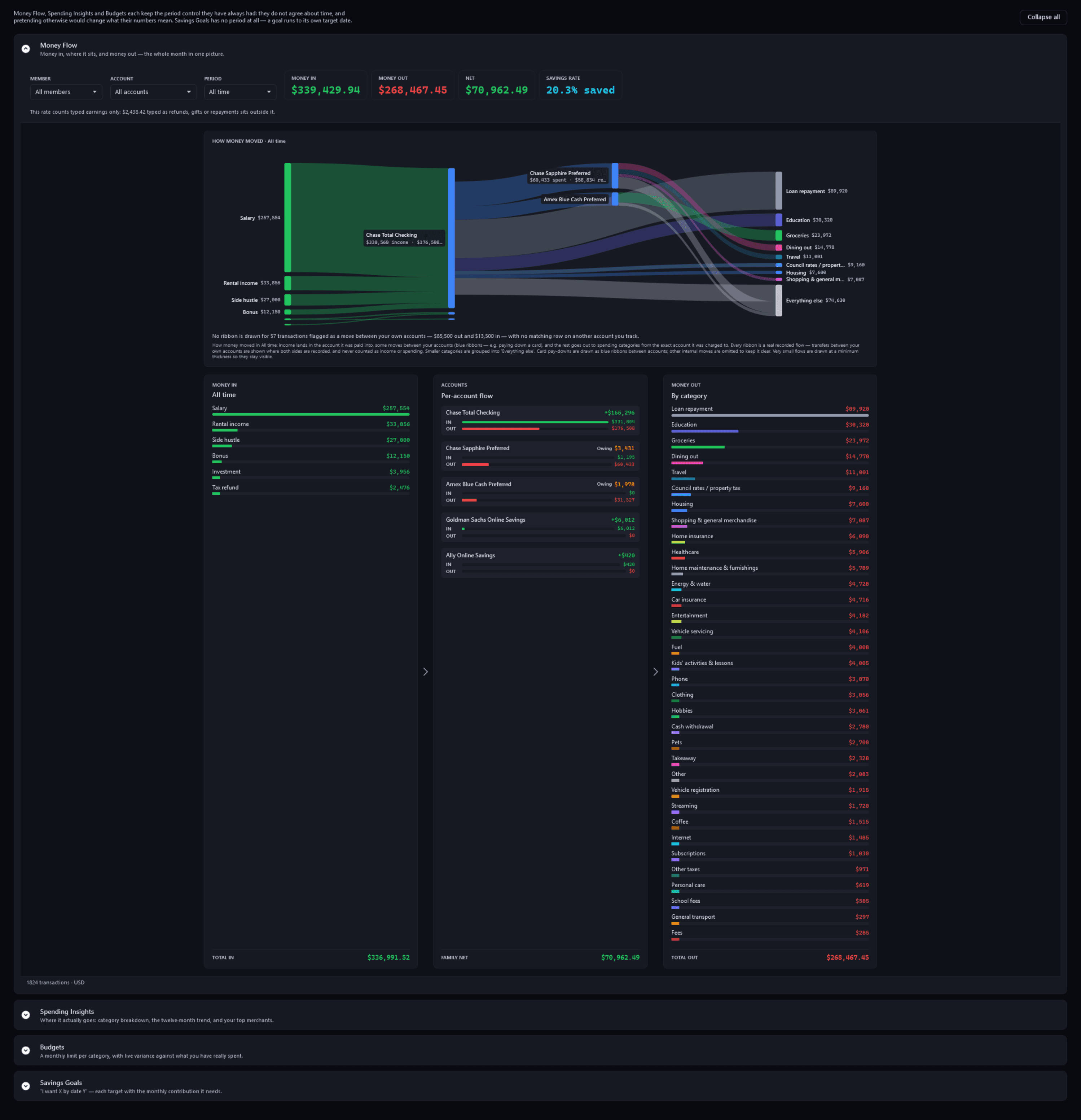Open the Goldman Sachs Online Savings card
The width and height of the screenshot is (1081, 1120).
click(x=540, y=528)
